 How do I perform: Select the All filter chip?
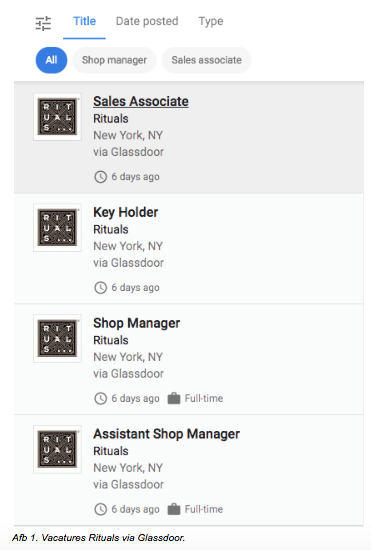point(51,60)
